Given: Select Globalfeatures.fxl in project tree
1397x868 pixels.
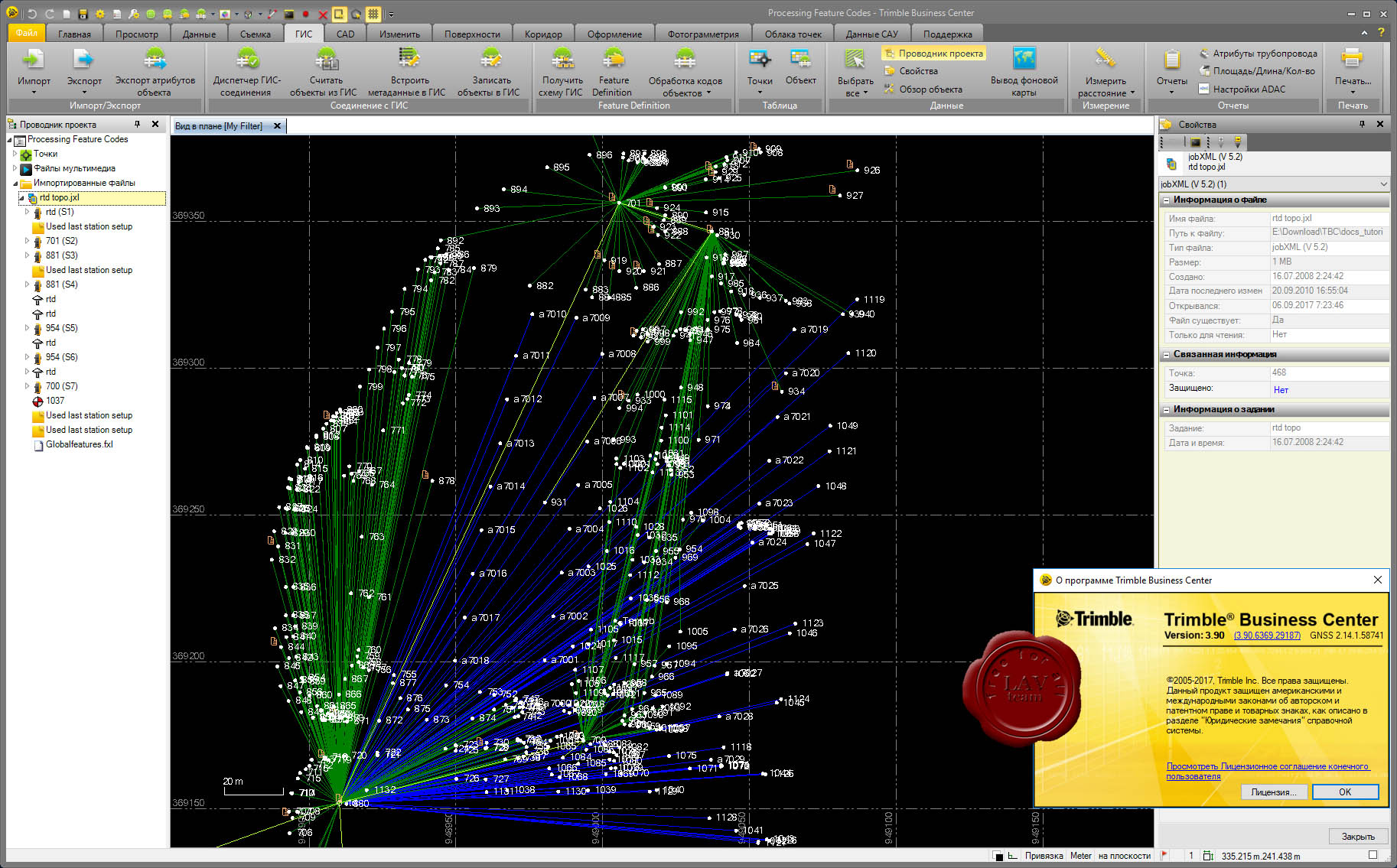Looking at the screenshot, I should [79, 444].
